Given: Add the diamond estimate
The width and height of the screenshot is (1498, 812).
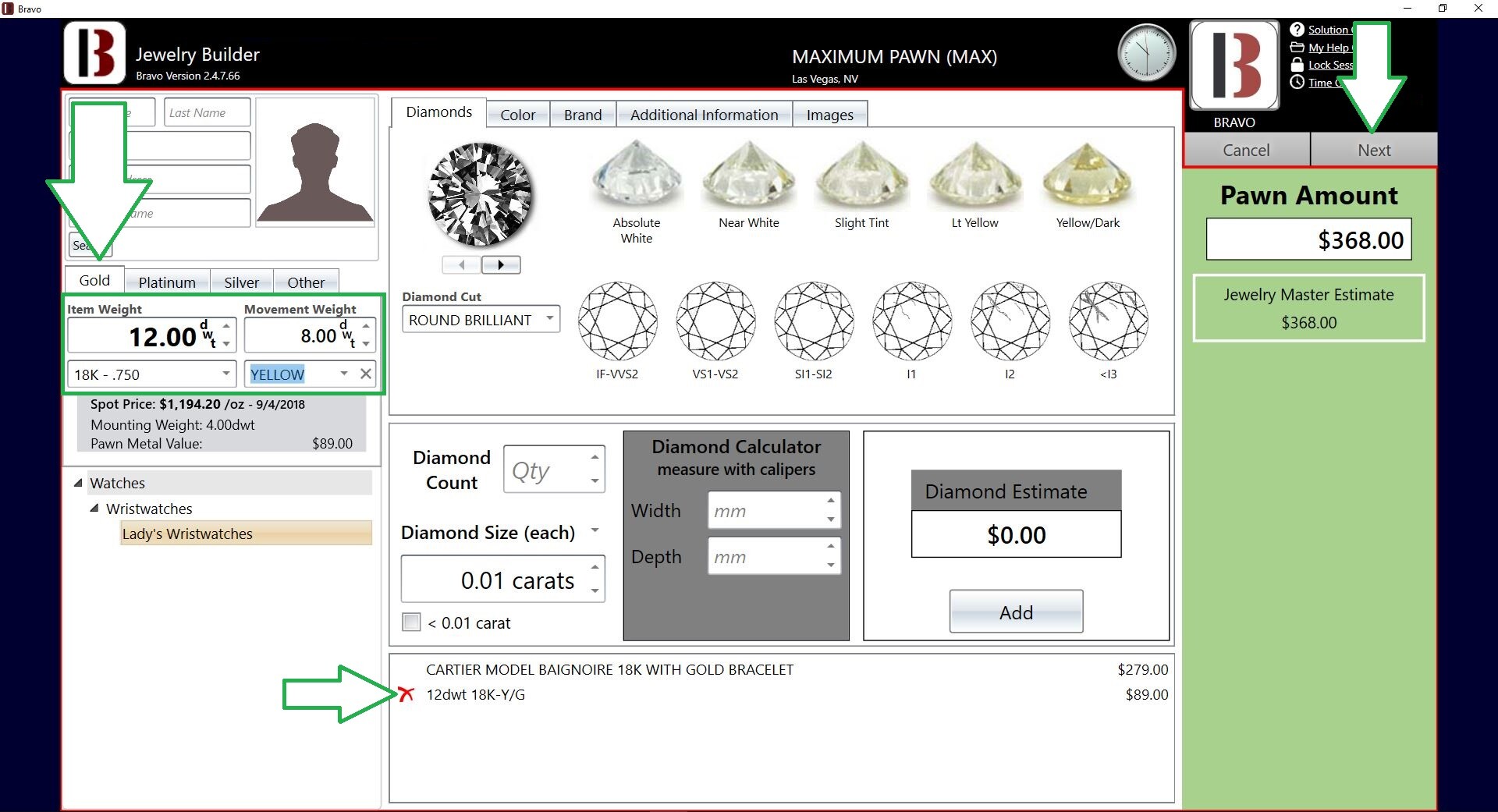Looking at the screenshot, I should [1016, 612].
